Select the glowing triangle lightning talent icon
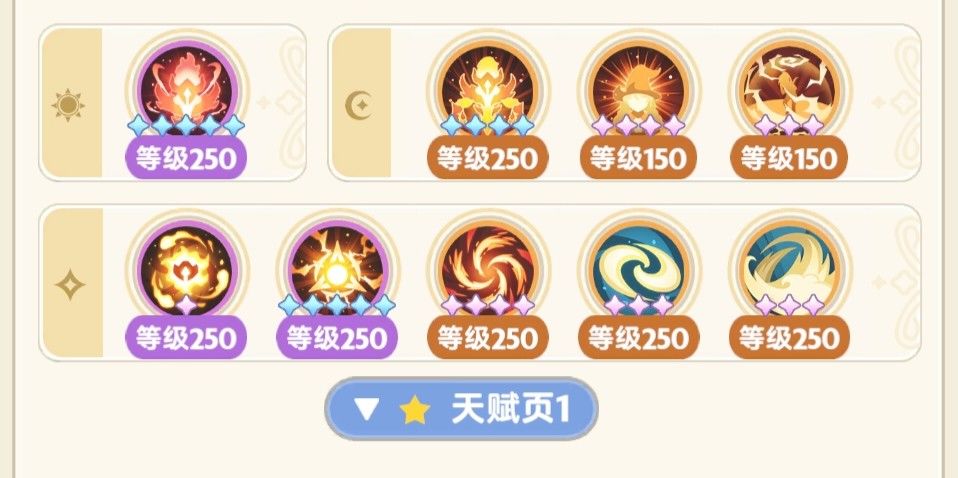 pos(337,270)
